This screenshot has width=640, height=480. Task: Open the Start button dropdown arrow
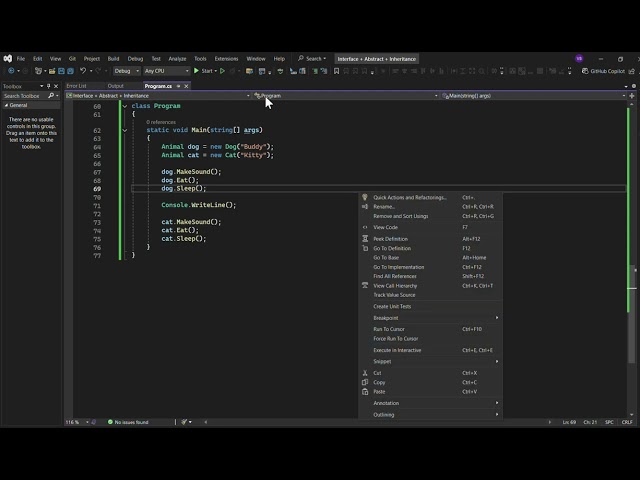click(x=216, y=71)
